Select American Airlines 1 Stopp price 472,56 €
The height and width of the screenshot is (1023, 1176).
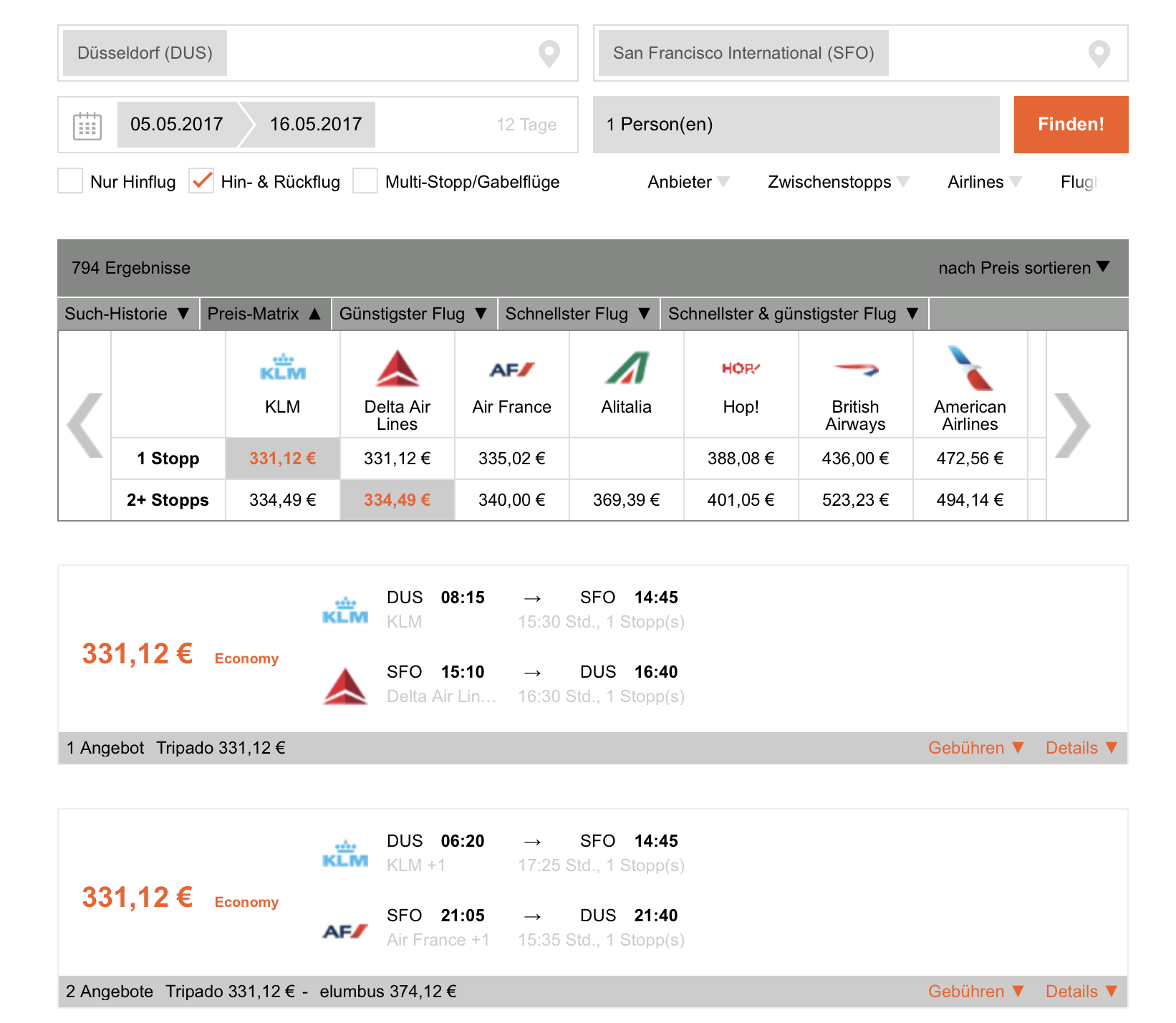click(970, 458)
